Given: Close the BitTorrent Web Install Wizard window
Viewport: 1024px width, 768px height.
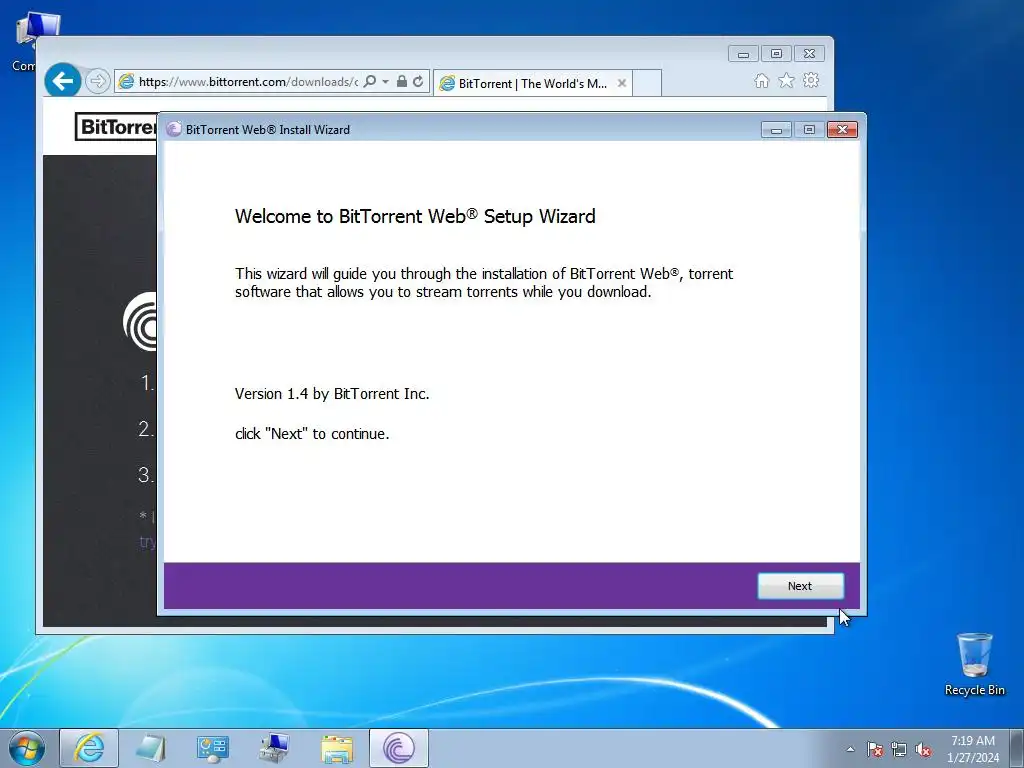Looking at the screenshot, I should click(842, 129).
